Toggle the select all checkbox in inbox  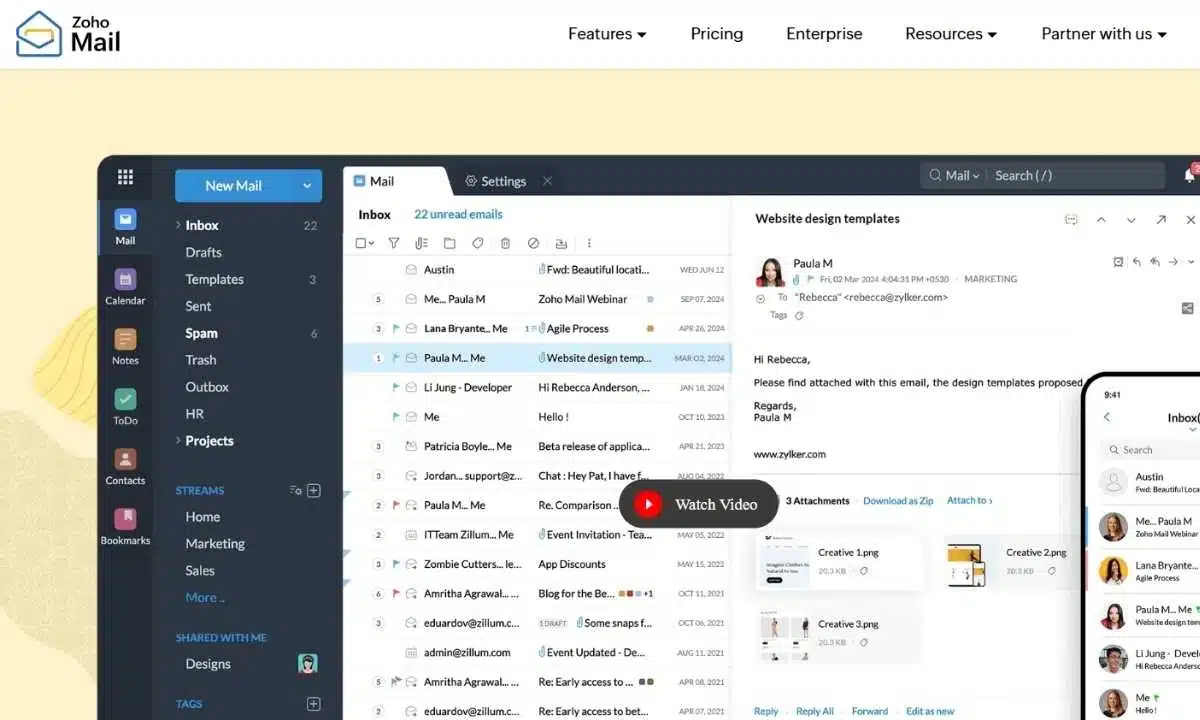pos(361,243)
